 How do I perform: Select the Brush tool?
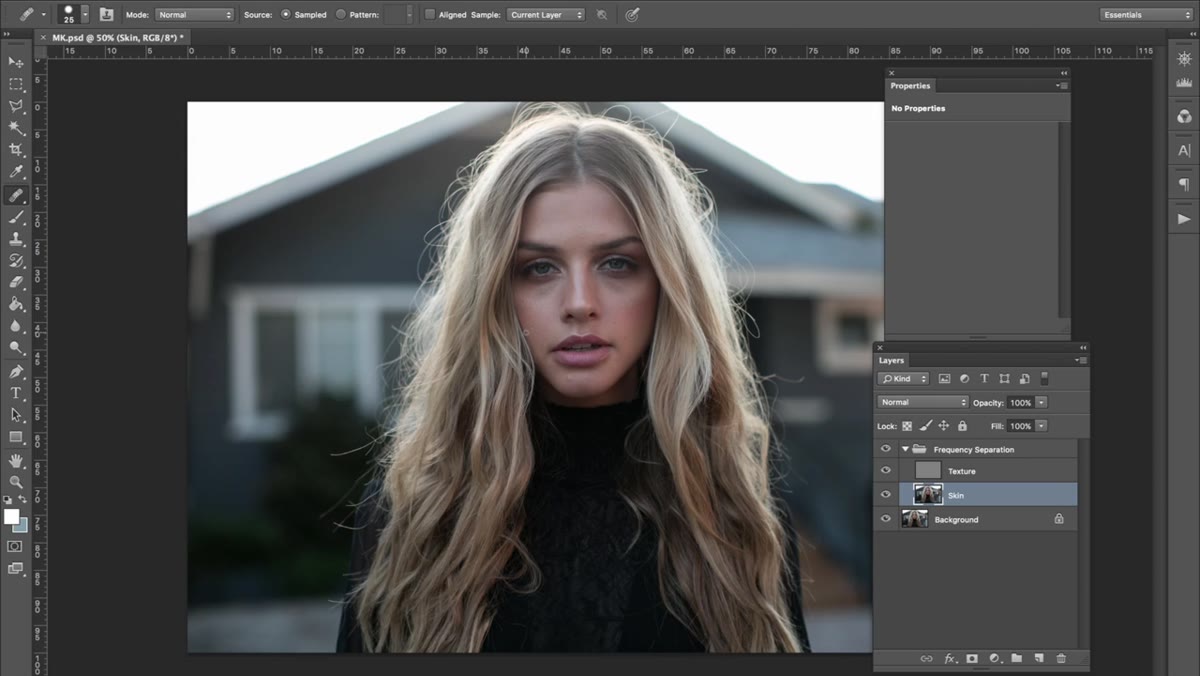(16, 217)
